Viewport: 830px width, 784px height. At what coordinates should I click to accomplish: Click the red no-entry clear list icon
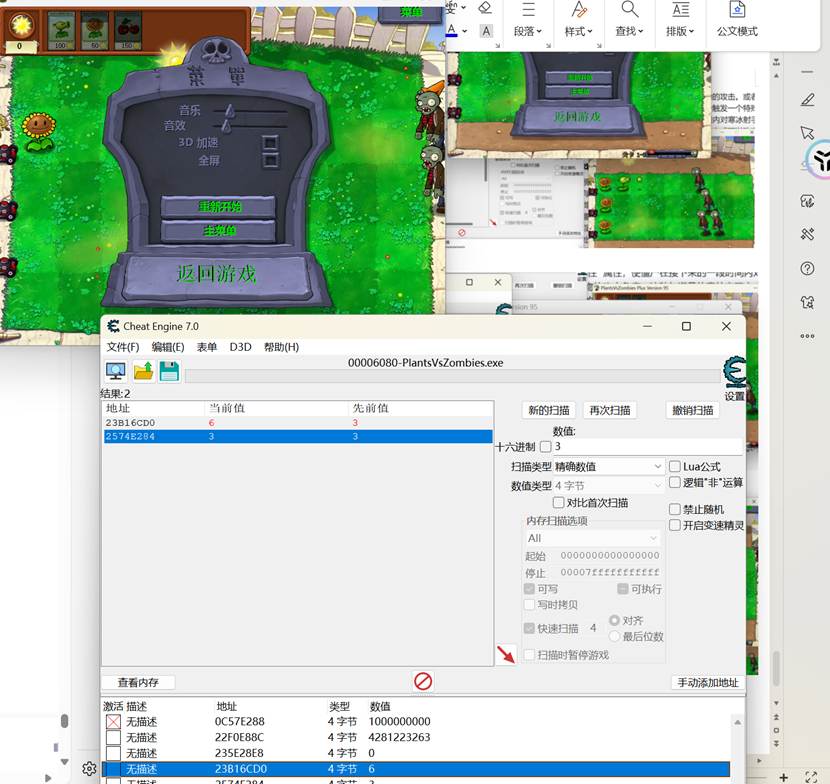click(x=423, y=681)
